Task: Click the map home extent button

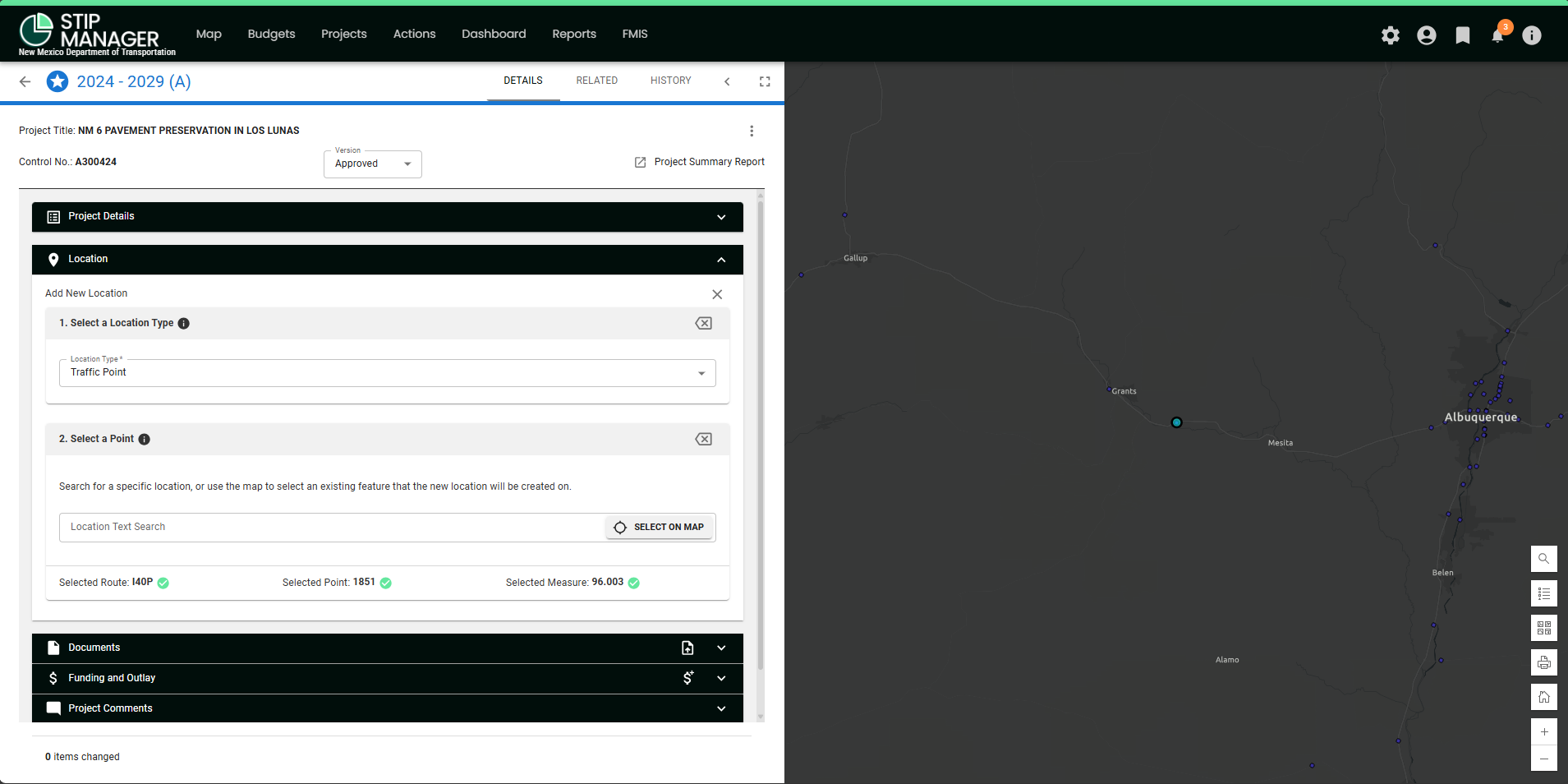Action: pos(1544,697)
